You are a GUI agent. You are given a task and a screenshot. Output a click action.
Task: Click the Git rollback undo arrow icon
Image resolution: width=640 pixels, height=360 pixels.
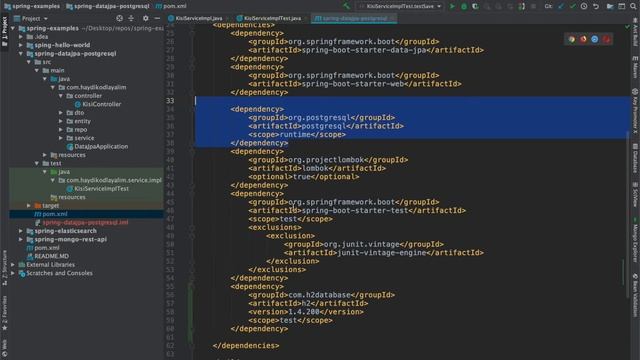click(596, 6)
